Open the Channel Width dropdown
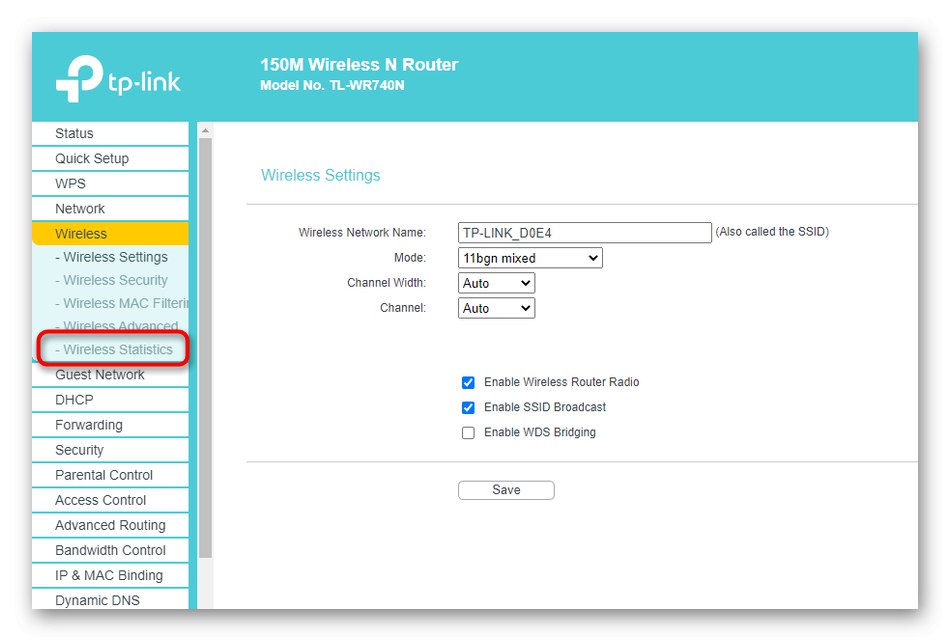950x641 pixels. click(496, 284)
